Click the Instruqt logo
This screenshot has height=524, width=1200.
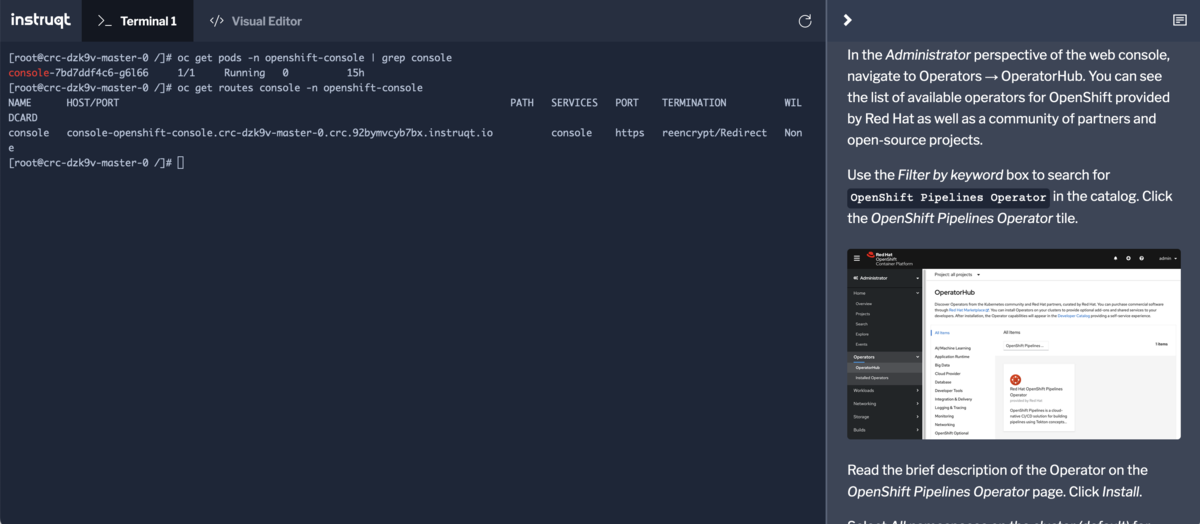(40, 20)
